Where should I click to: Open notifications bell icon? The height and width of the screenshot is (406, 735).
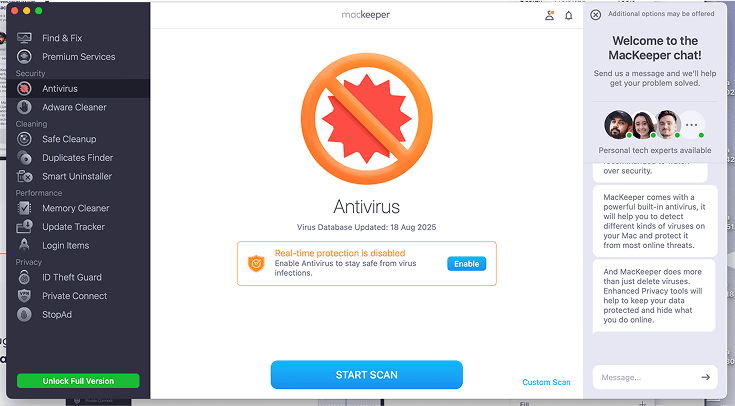(569, 16)
